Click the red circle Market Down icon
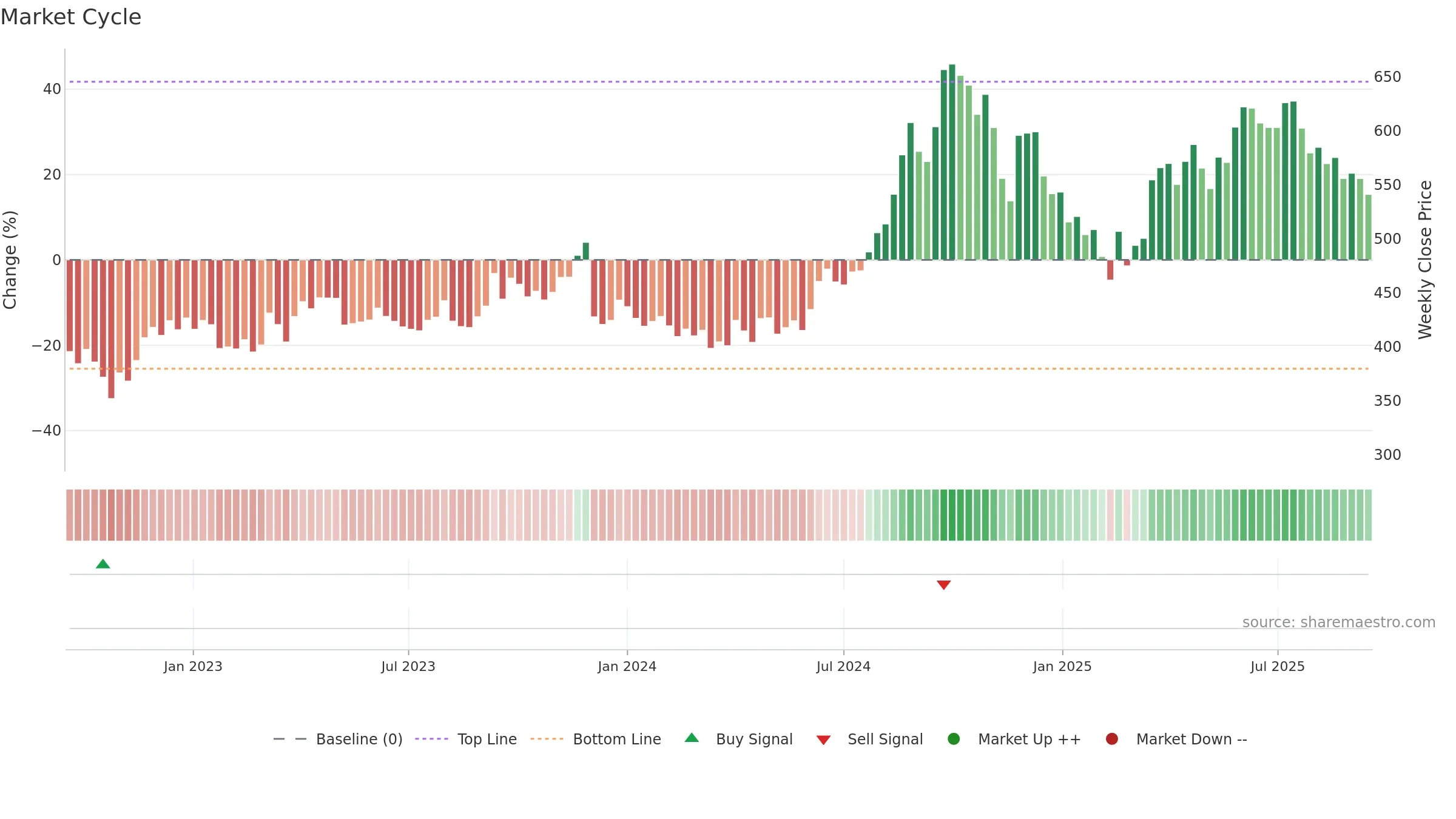This screenshot has height=819, width=1456. pyautogui.click(x=1112, y=739)
